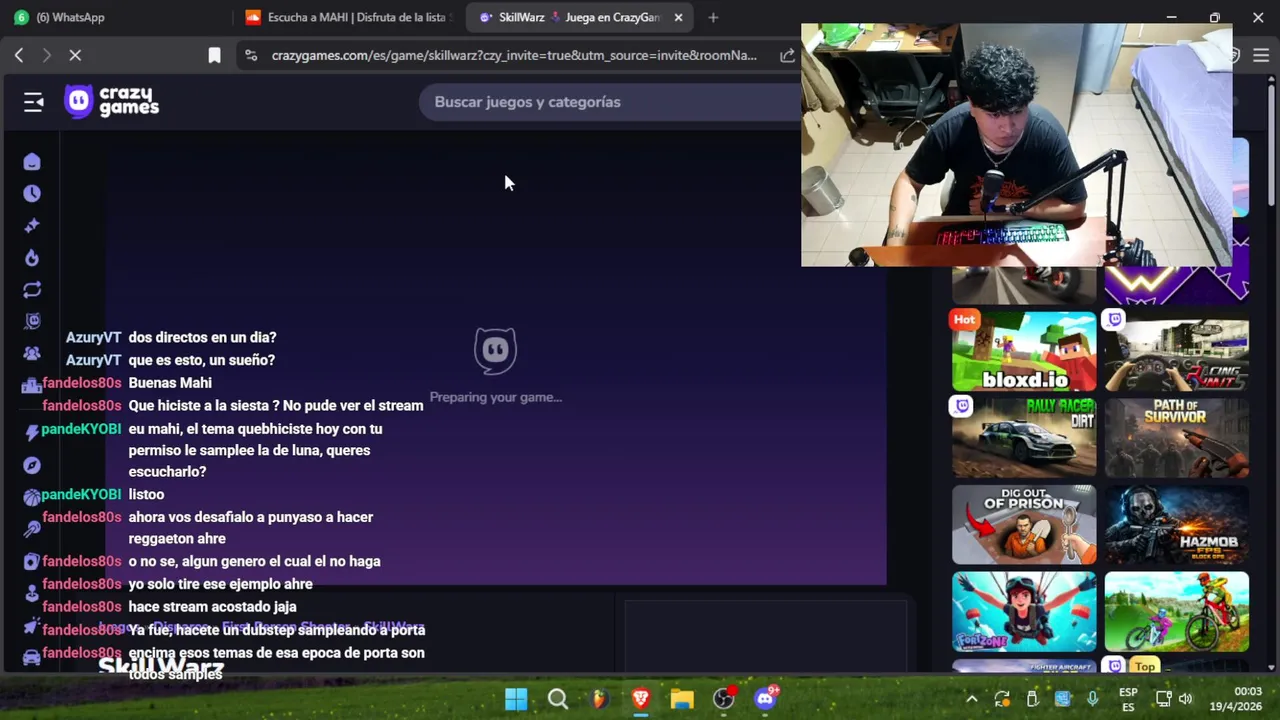Open Brave browser from taskbar
Viewport: 1280px width, 720px height.
click(x=641, y=699)
